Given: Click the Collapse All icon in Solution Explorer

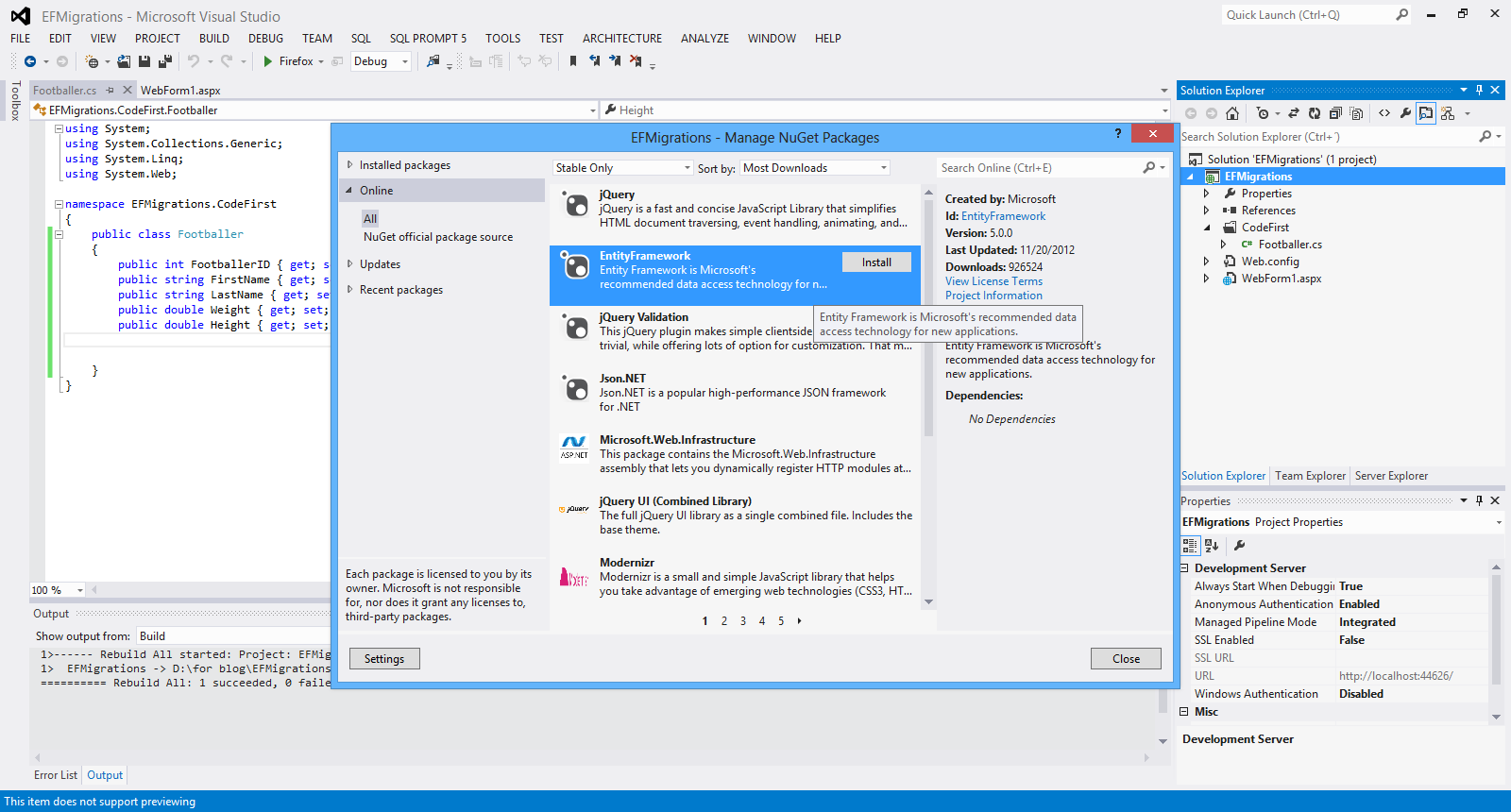Looking at the screenshot, I should coord(1335,113).
